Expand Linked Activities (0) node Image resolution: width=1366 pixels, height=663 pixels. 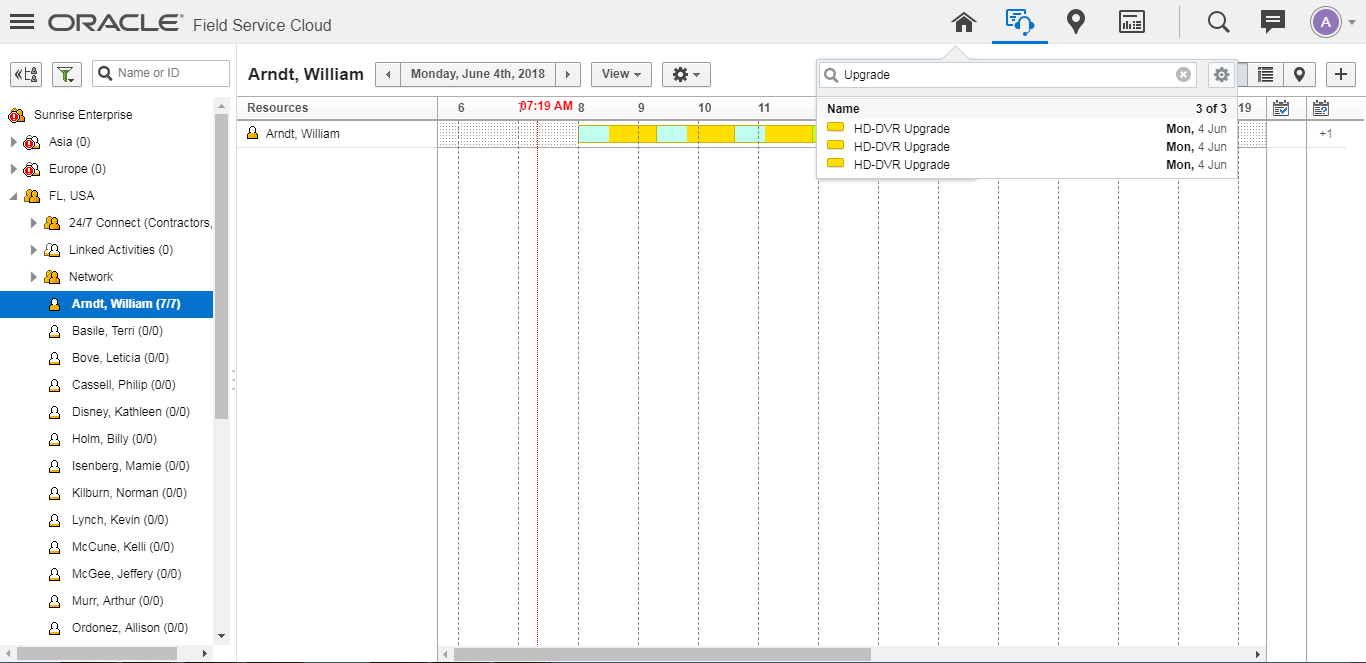coord(34,250)
